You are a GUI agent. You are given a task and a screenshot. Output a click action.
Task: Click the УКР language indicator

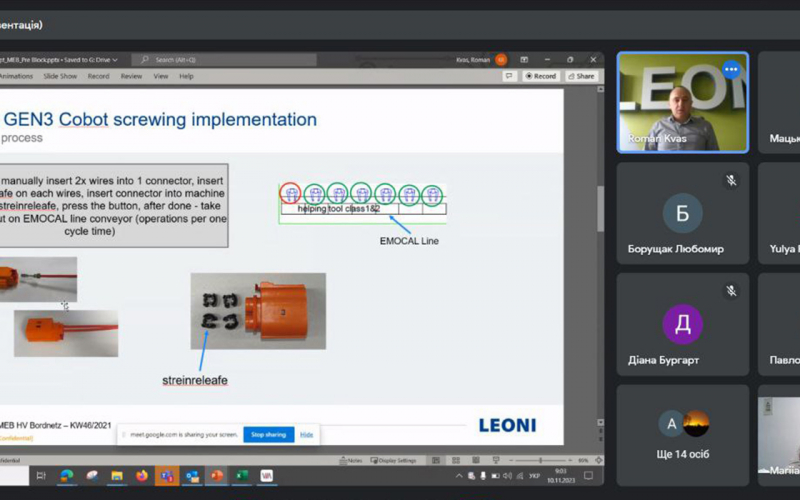click(534, 476)
